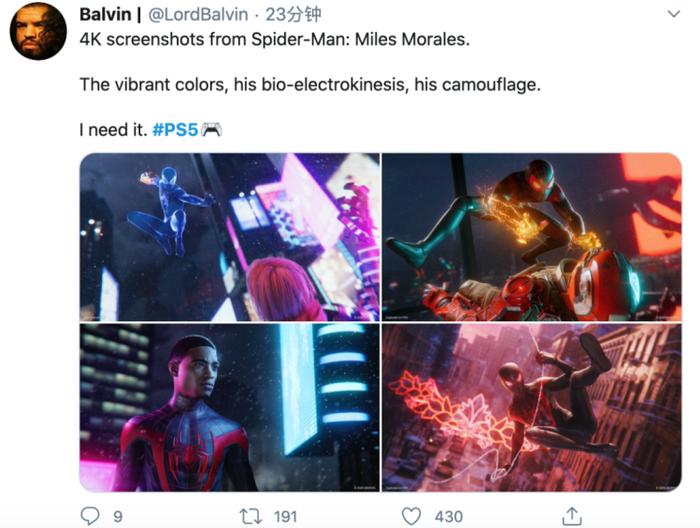Viewport: 700px width, 528px height.
Task: Click the tweet text about 4K screenshots
Action: pos(275,39)
